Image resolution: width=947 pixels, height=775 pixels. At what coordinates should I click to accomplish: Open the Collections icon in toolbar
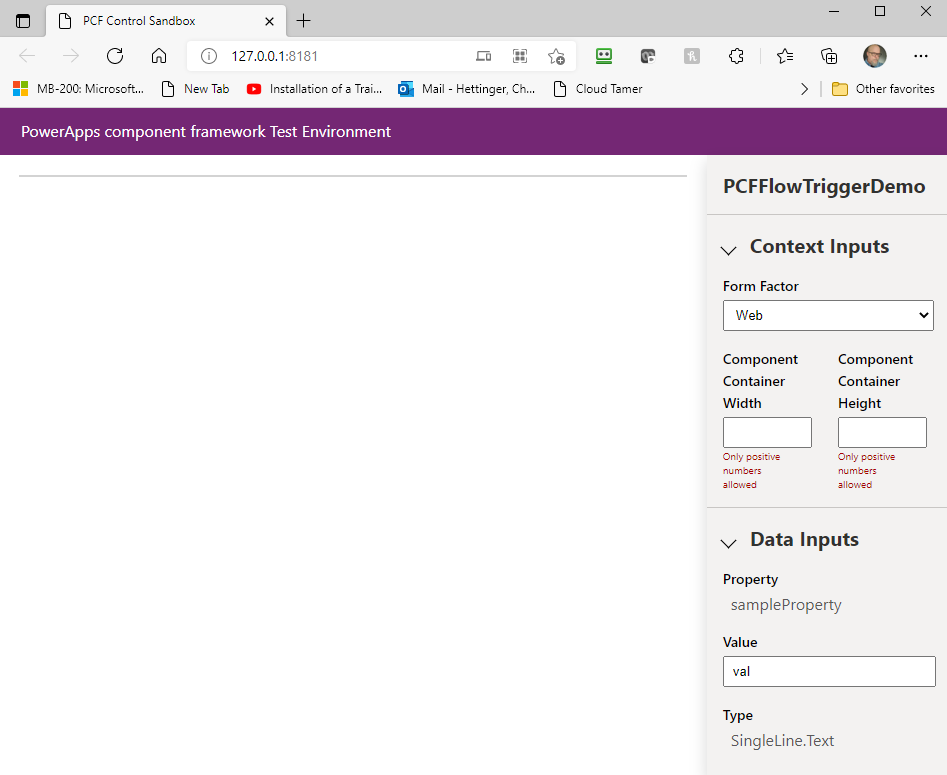click(x=829, y=56)
